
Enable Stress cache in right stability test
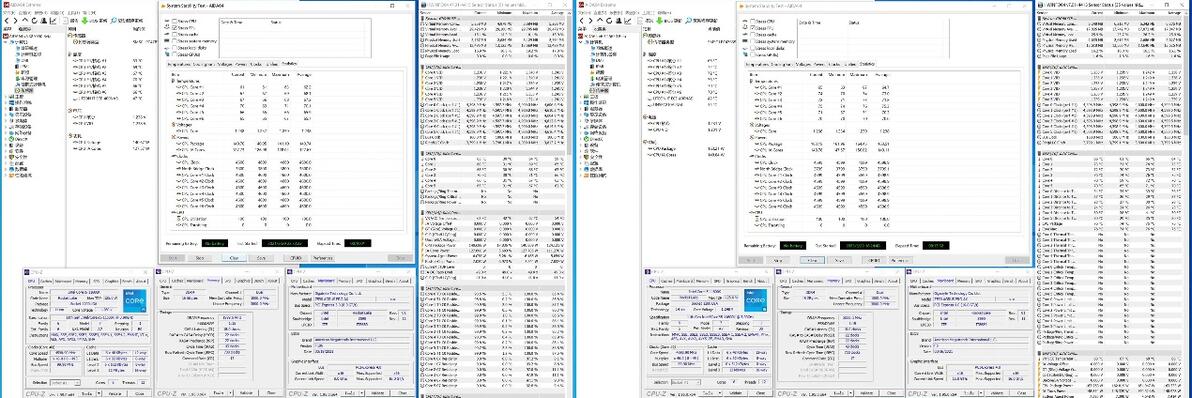(x=753, y=34)
